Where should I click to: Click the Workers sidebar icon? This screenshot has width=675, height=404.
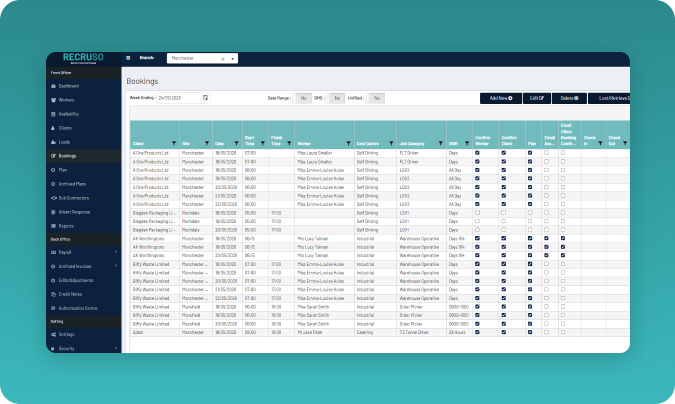[x=53, y=100]
